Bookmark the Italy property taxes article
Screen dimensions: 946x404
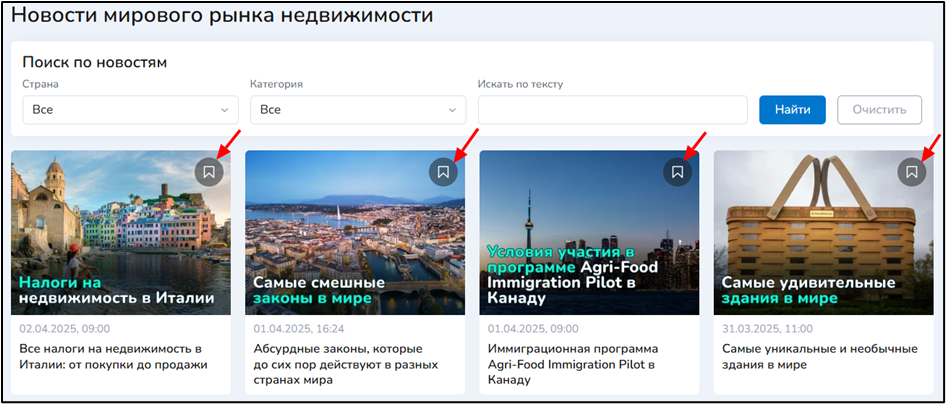point(209,172)
